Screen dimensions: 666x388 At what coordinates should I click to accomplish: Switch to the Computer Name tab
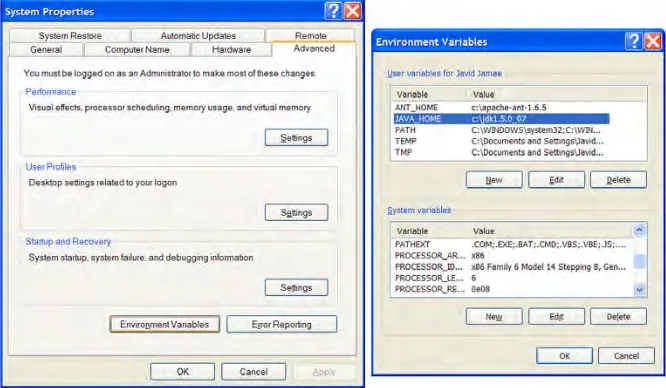click(137, 50)
